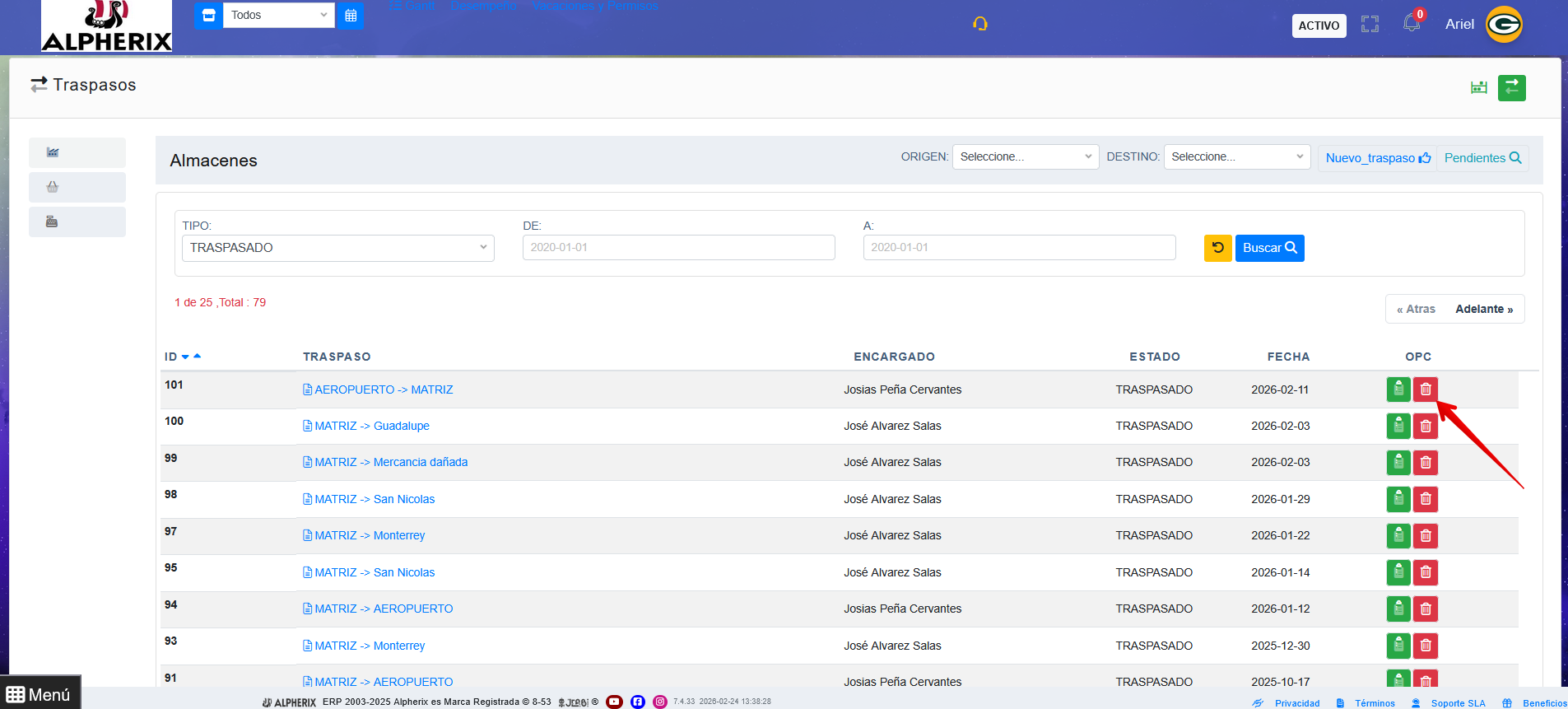Image resolution: width=1568 pixels, height=709 pixels.
Task: Click the yellow reset filters button
Action: click(1217, 248)
